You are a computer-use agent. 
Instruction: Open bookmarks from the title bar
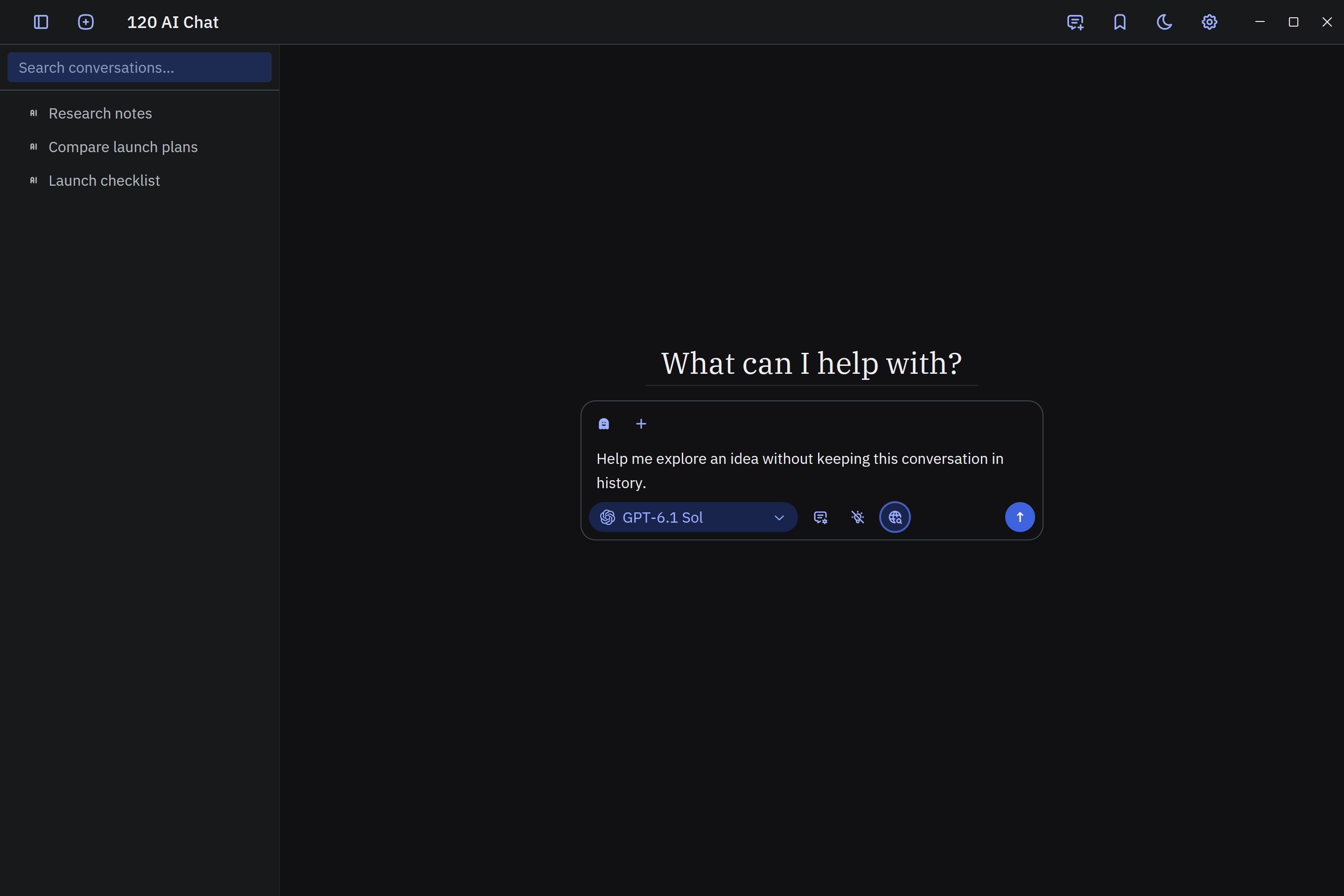[x=1120, y=22]
